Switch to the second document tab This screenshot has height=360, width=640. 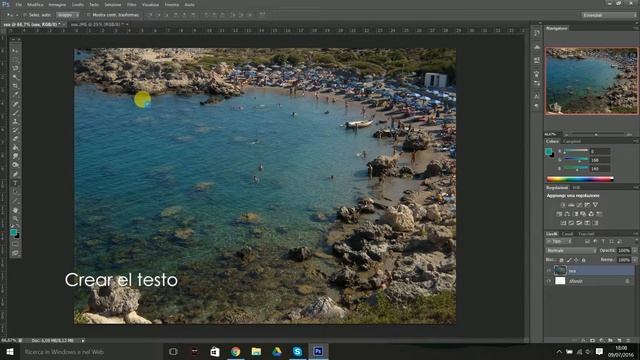pos(97,24)
